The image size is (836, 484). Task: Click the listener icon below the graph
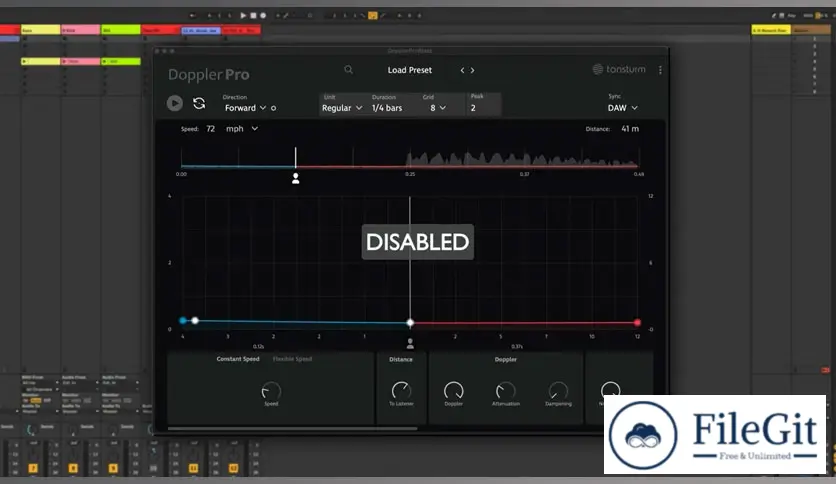tap(410, 343)
